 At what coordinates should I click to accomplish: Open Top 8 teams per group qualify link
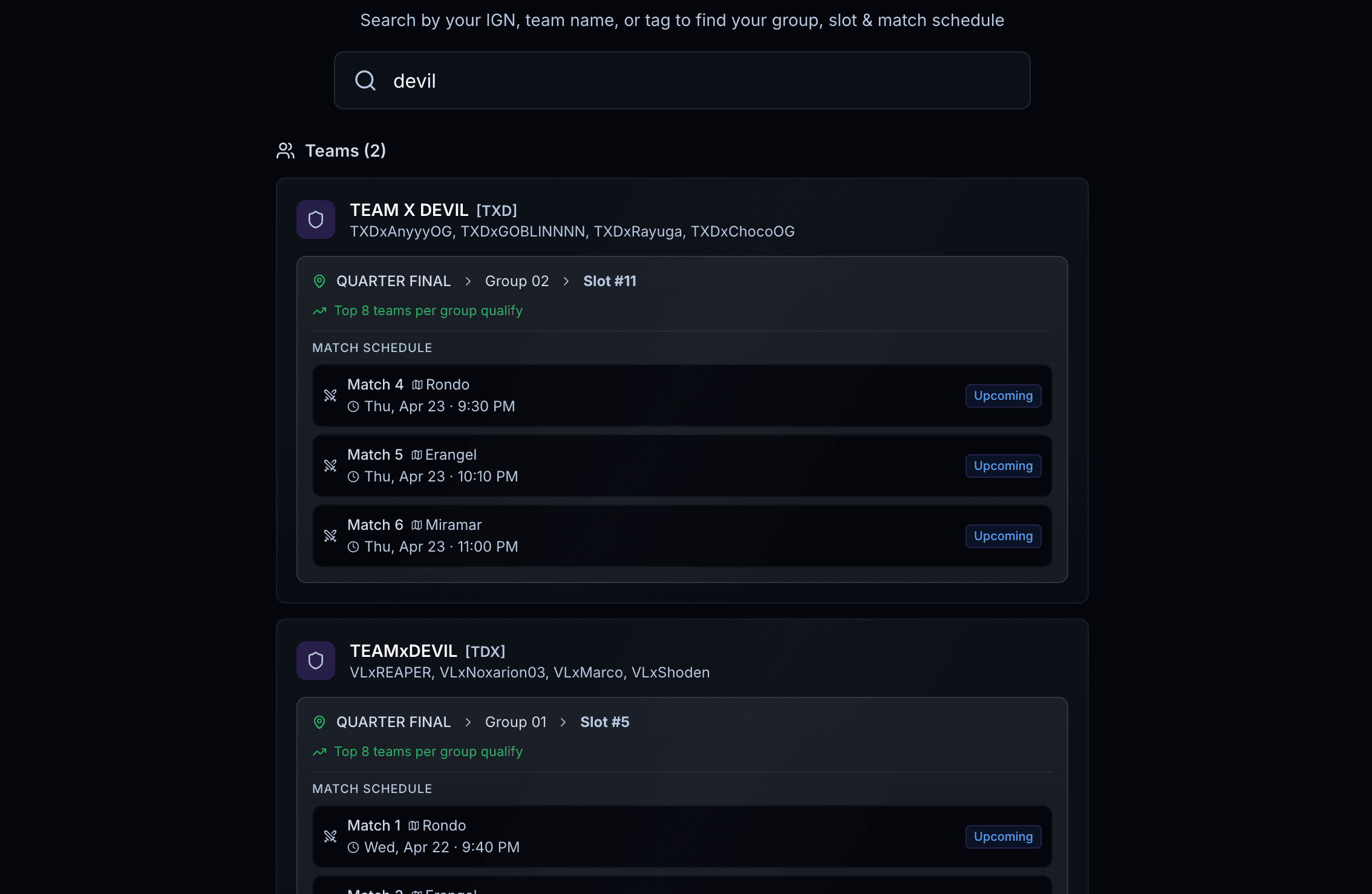(x=428, y=310)
